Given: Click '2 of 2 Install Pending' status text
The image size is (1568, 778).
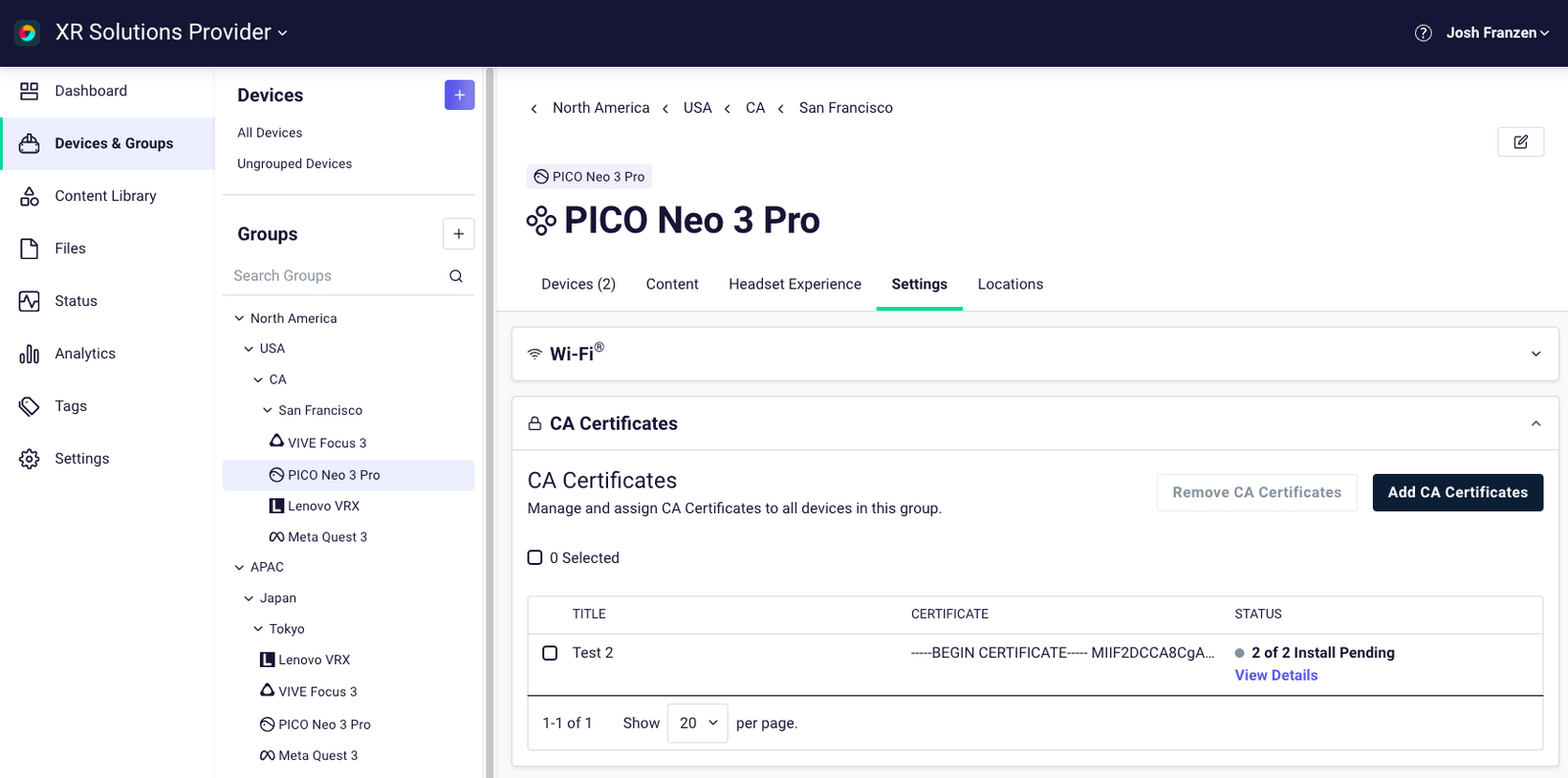Looking at the screenshot, I should tap(1322, 653).
